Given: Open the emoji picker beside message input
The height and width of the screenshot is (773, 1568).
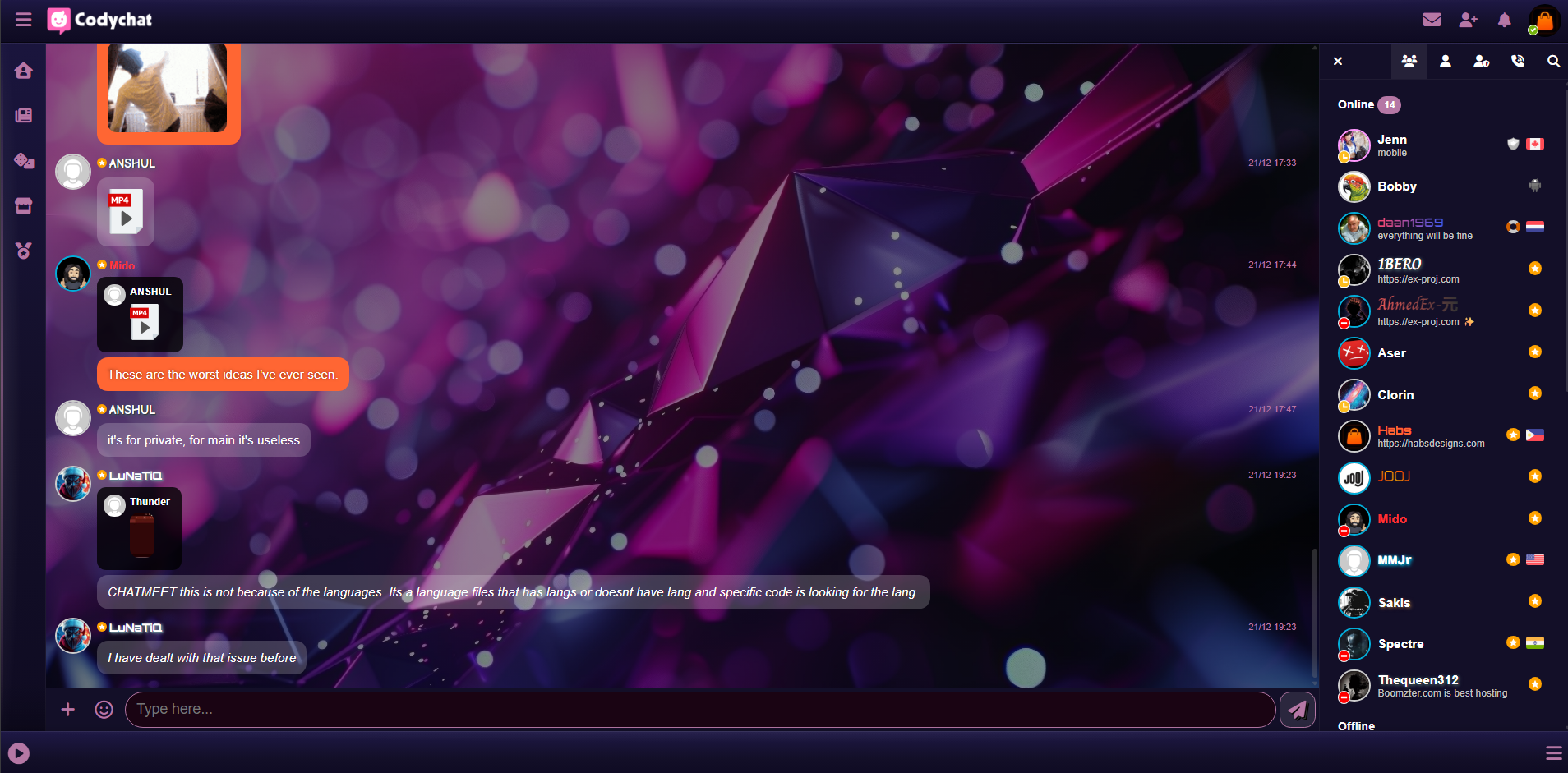Looking at the screenshot, I should [104, 709].
